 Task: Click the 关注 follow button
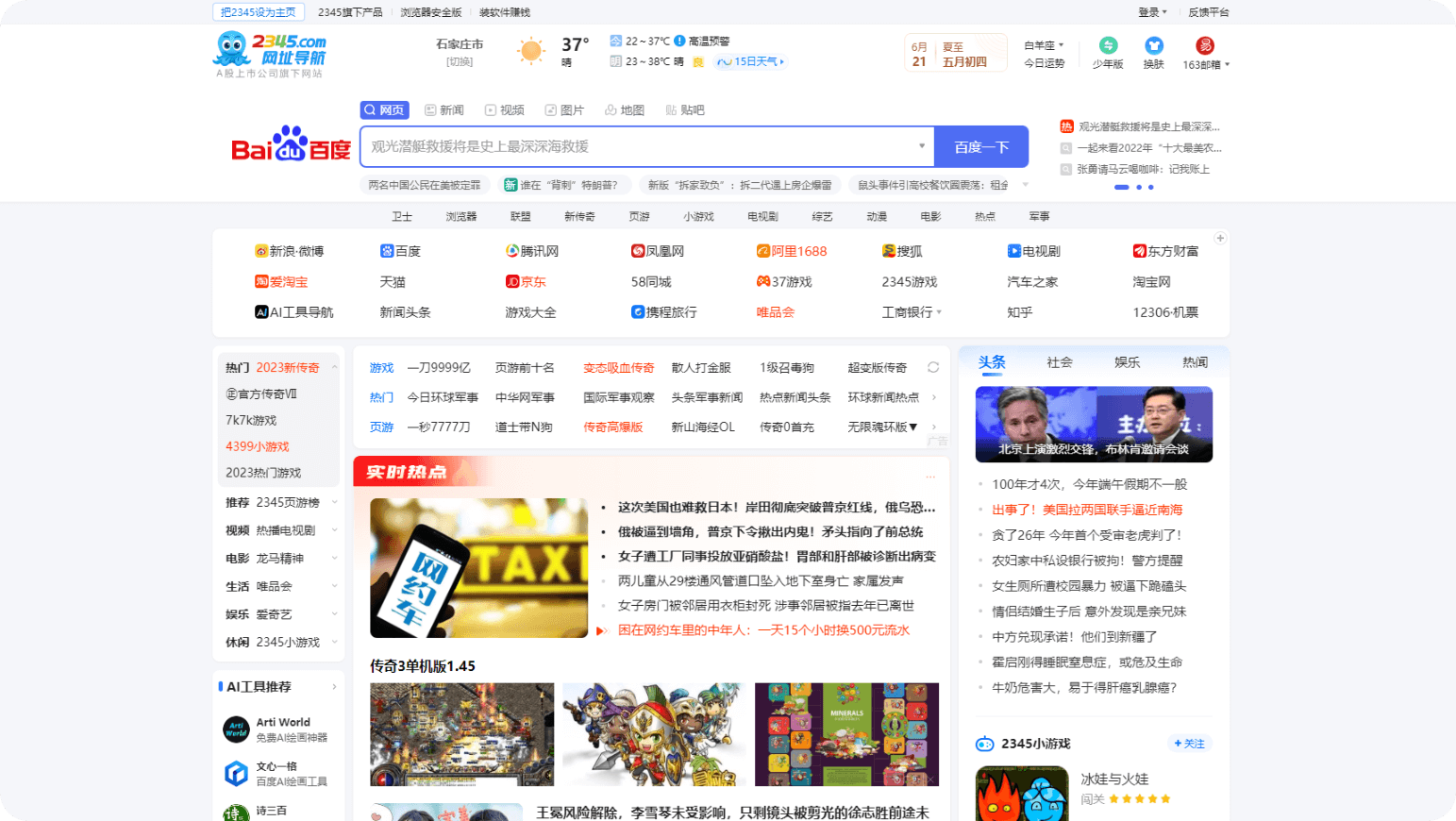(1189, 744)
